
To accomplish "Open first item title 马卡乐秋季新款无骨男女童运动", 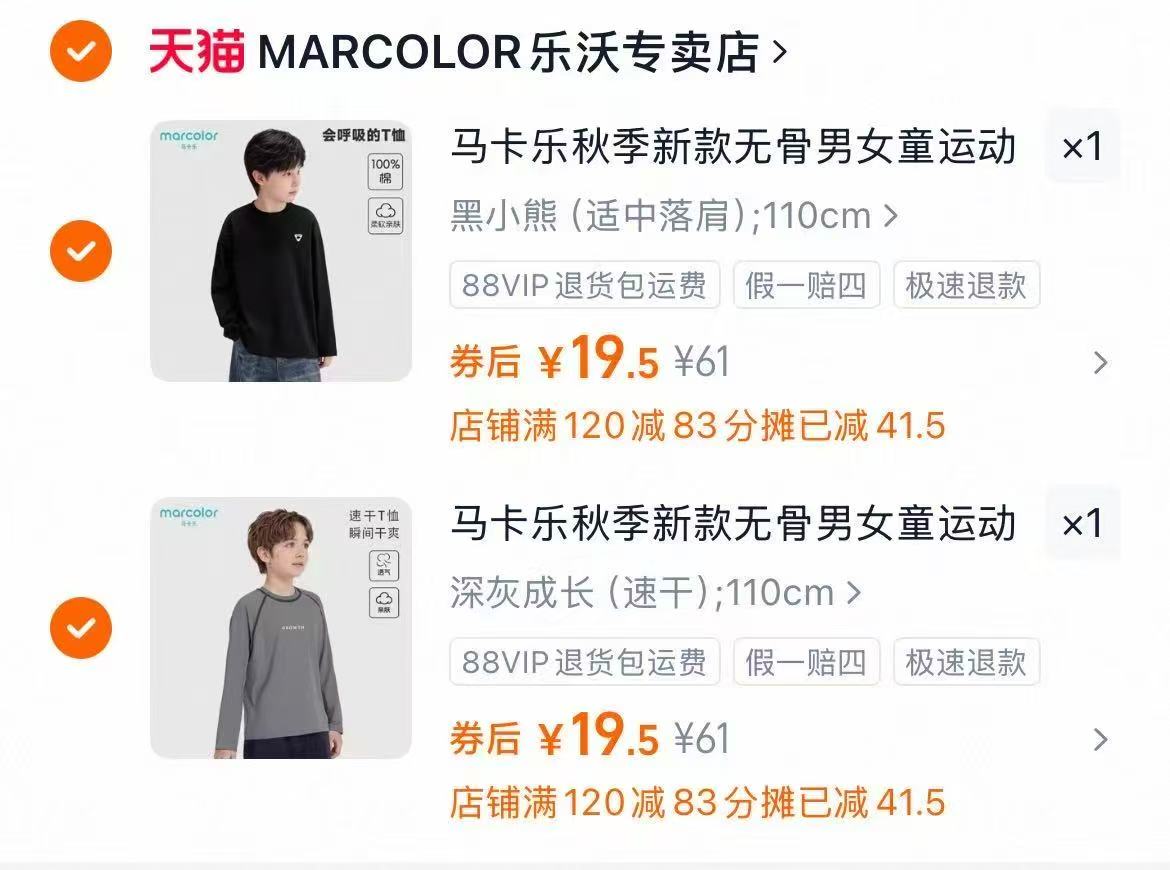I will coord(733,146).
